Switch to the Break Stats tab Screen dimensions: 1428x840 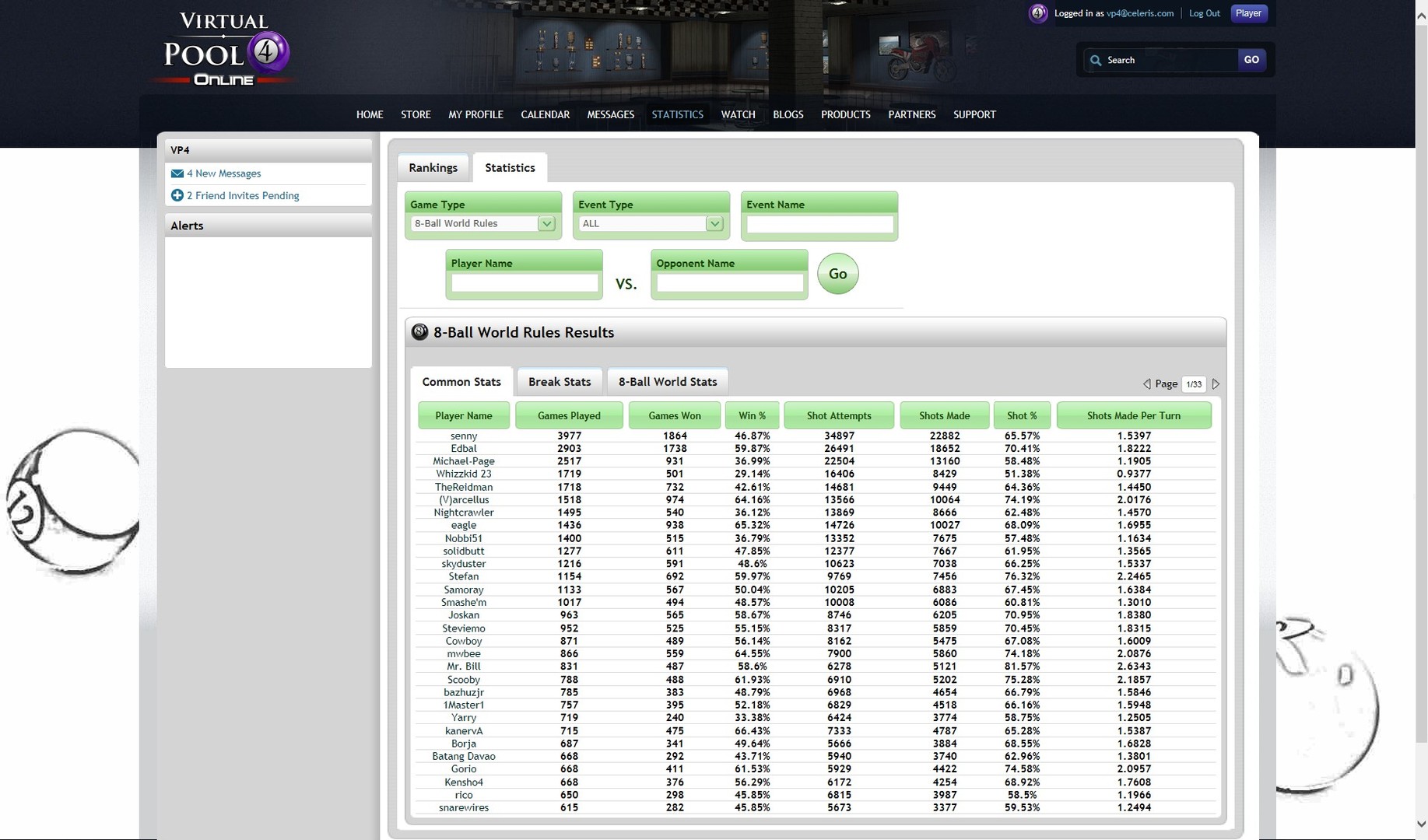click(x=559, y=381)
